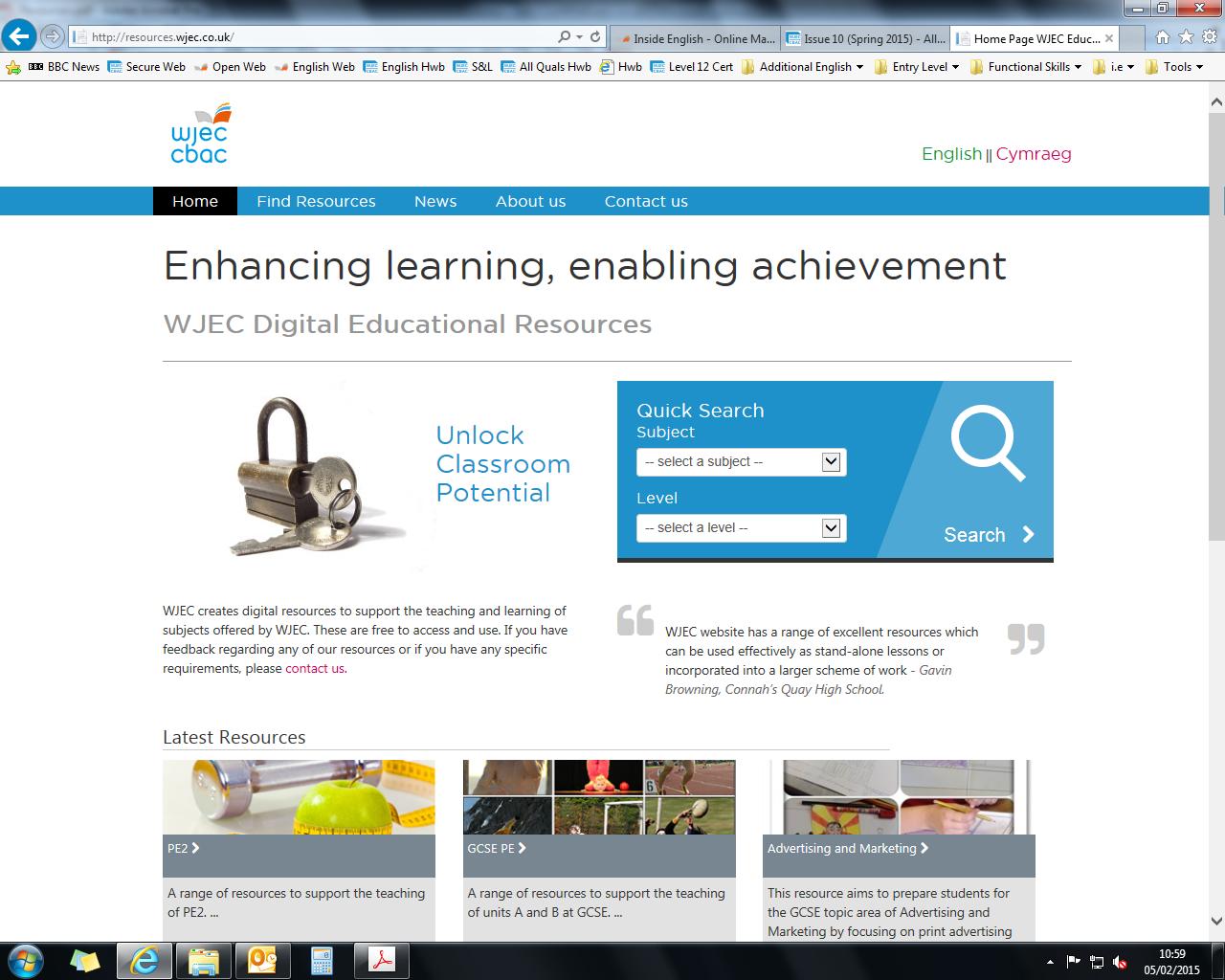Click the page scrollbar up arrow
Viewport: 1225px width, 980px height.
[x=1216, y=101]
